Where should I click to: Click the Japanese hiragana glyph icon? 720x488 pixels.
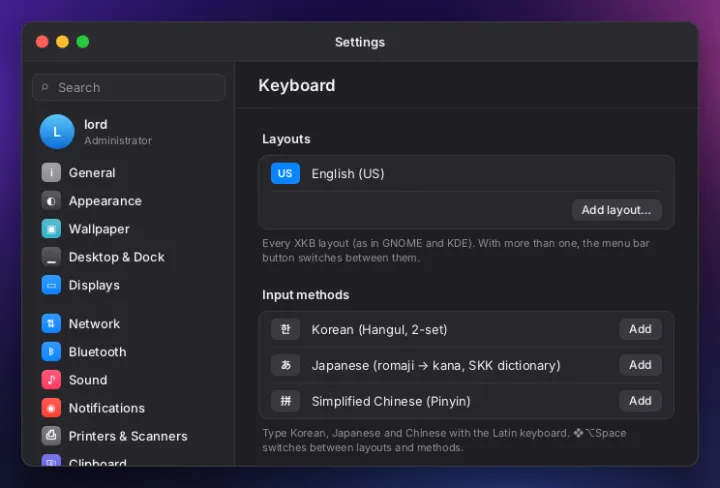pyautogui.click(x=285, y=365)
